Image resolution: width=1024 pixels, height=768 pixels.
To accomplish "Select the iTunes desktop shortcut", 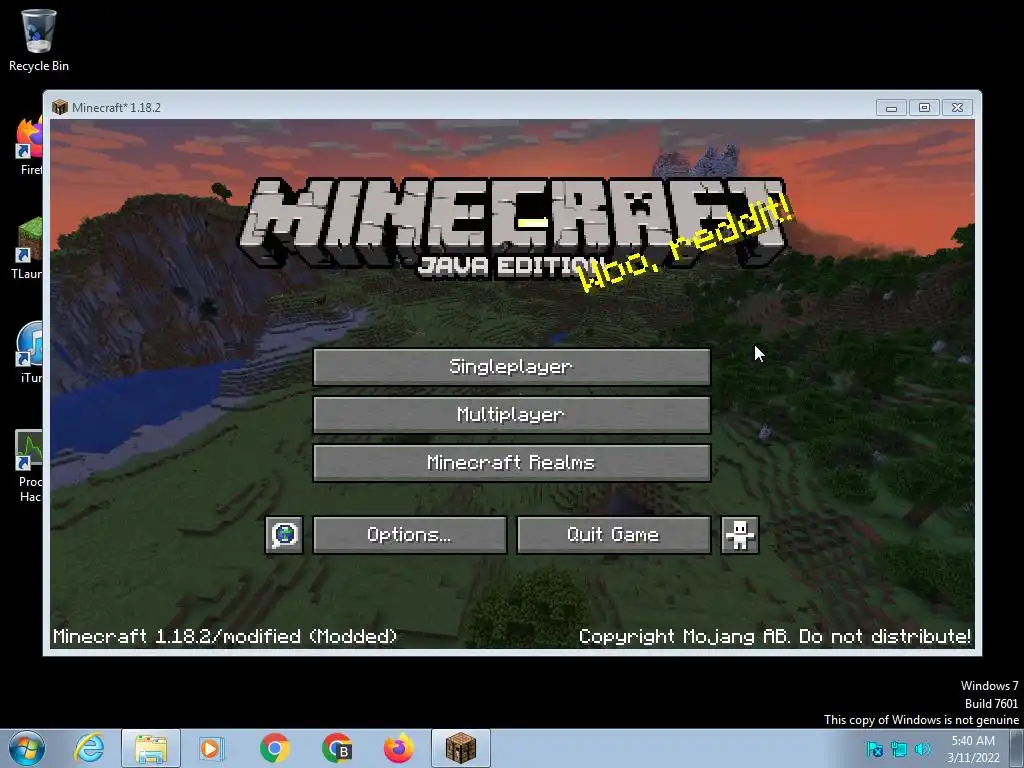I will click(29, 352).
